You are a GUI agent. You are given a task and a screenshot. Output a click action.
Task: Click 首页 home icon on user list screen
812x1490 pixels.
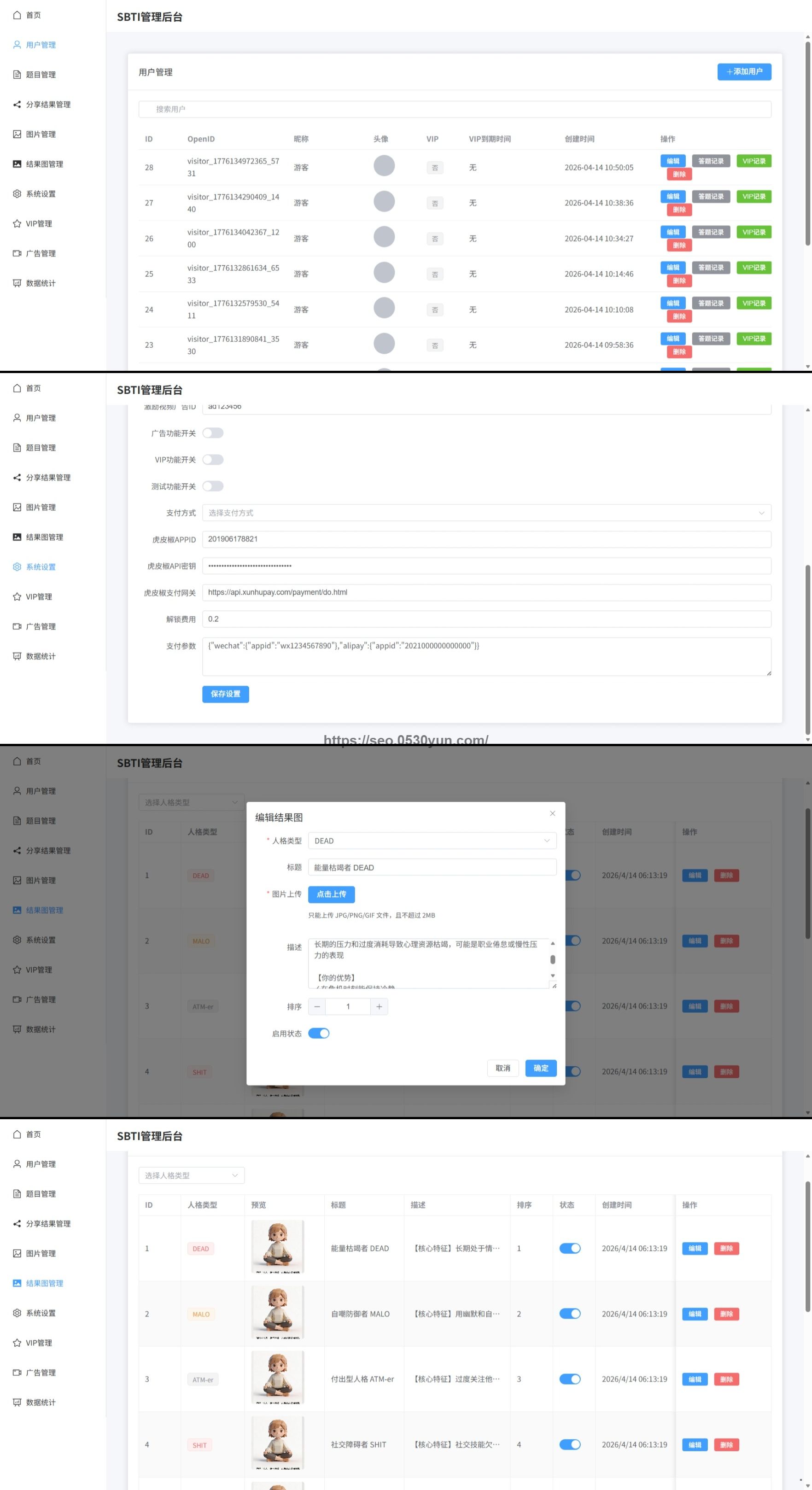[x=18, y=15]
